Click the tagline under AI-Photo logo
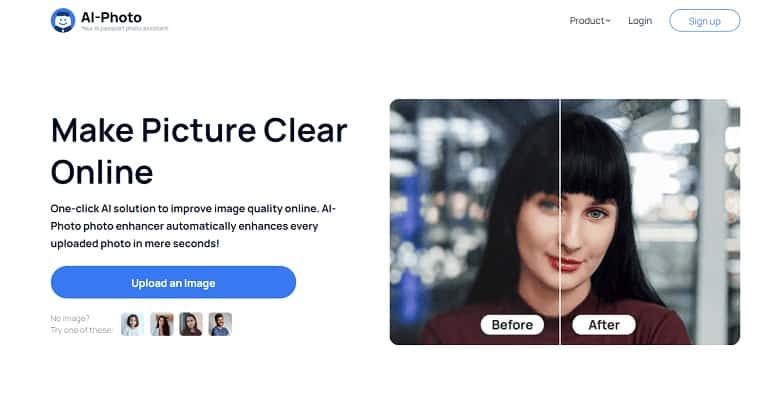Screen dimensions: 780x404 pyautogui.click(x=124, y=29)
